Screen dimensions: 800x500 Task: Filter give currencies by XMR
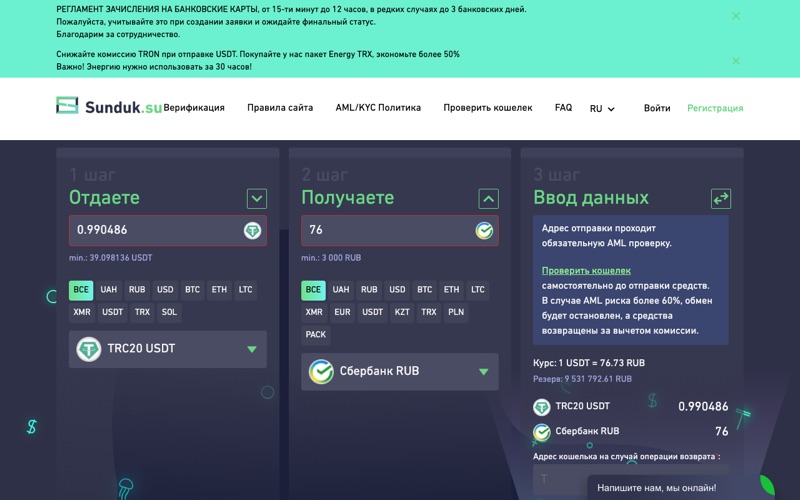[82, 312]
